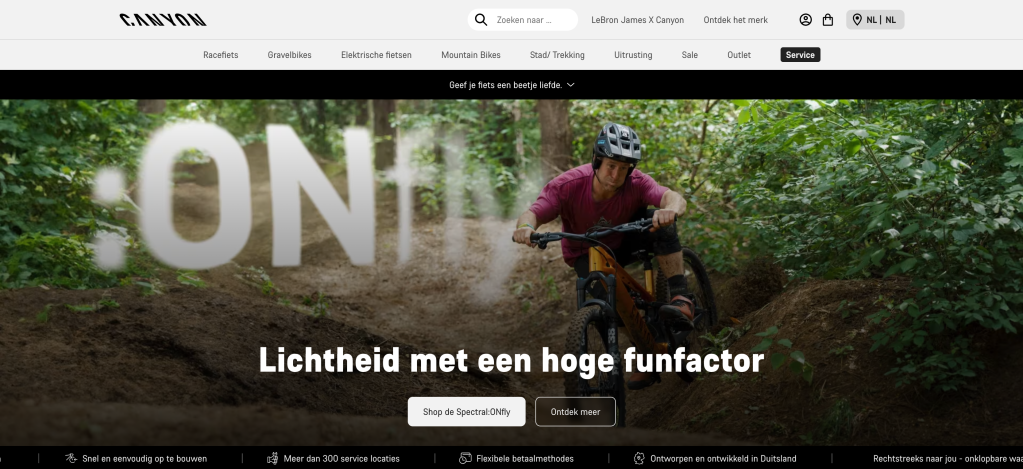The height and width of the screenshot is (469, 1023).
Task: Click the flexible payment methods icon
Action: 465,459
